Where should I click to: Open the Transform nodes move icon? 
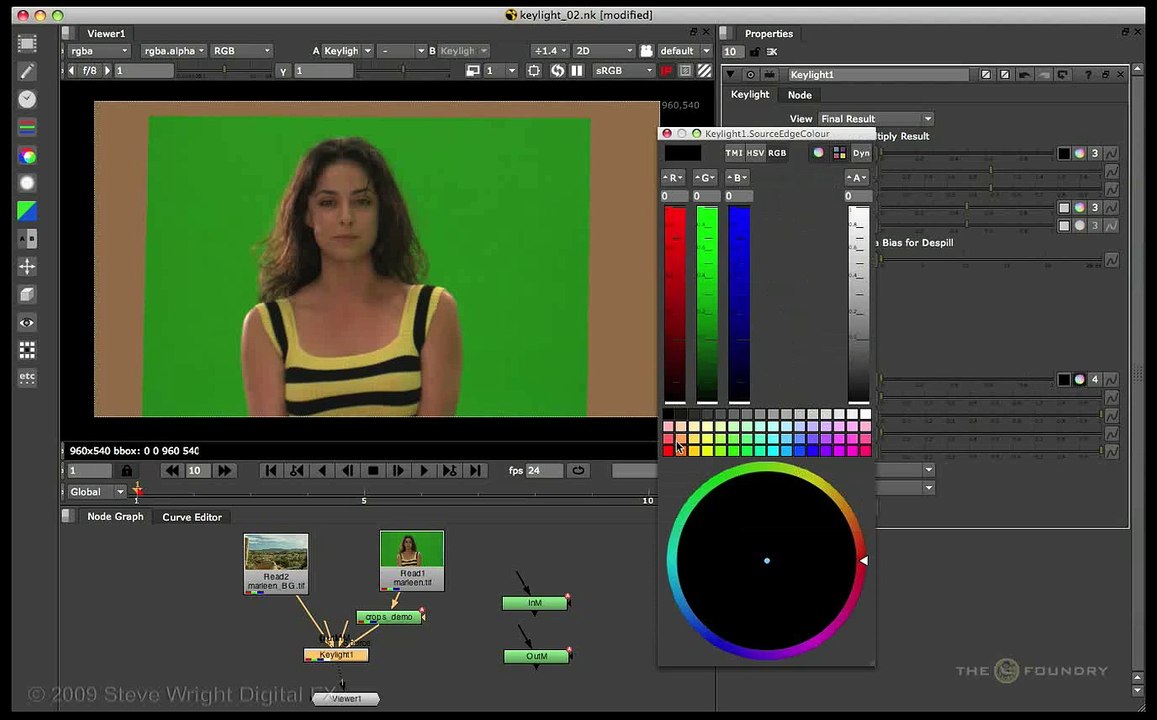[27, 266]
